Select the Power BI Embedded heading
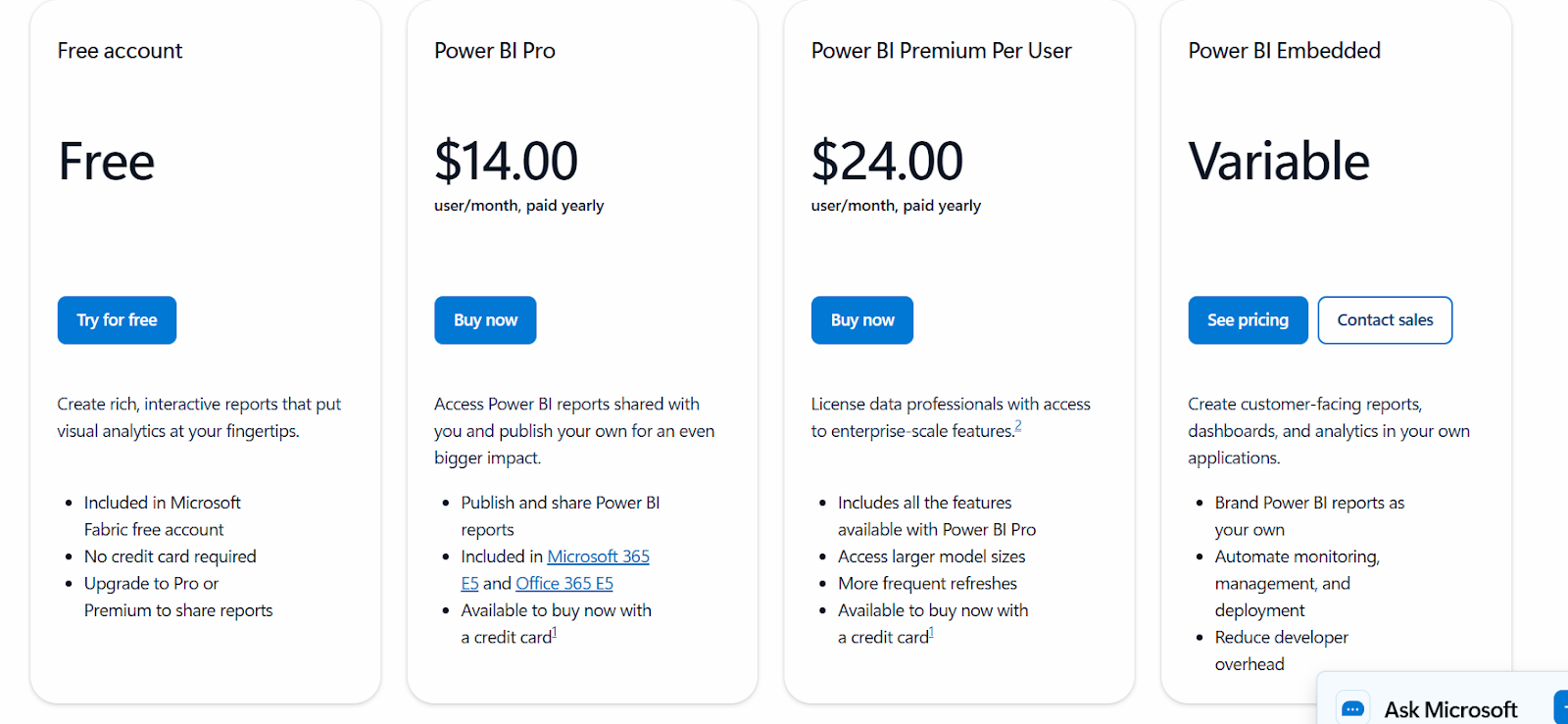This screenshot has height=724, width=1568. [1284, 51]
